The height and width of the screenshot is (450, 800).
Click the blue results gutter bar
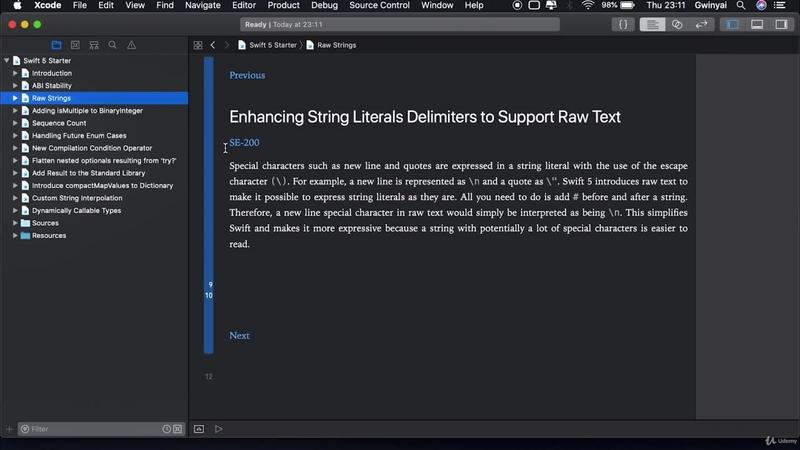pyautogui.click(x=209, y=205)
